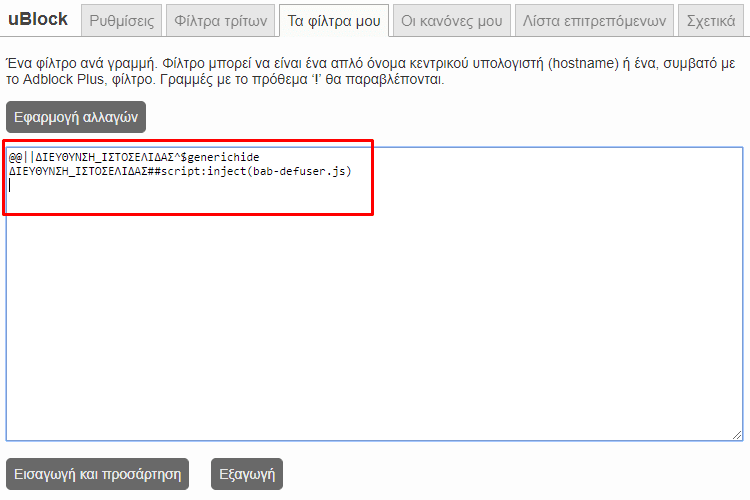Viewport: 750px width, 500px height.
Task: Click the Εξαγωγή button
Action: coord(247,474)
